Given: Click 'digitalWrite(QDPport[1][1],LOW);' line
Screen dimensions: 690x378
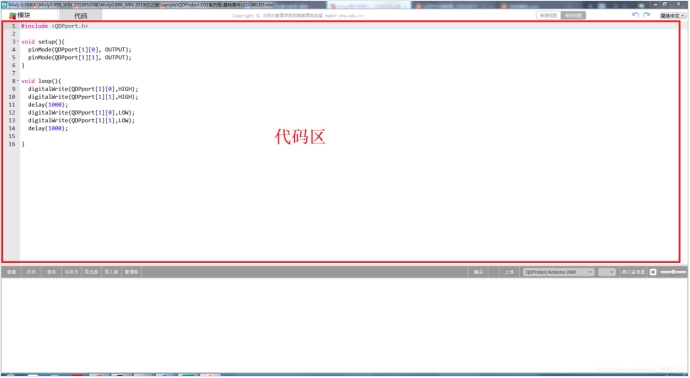Looking at the screenshot, I should [81, 121].
